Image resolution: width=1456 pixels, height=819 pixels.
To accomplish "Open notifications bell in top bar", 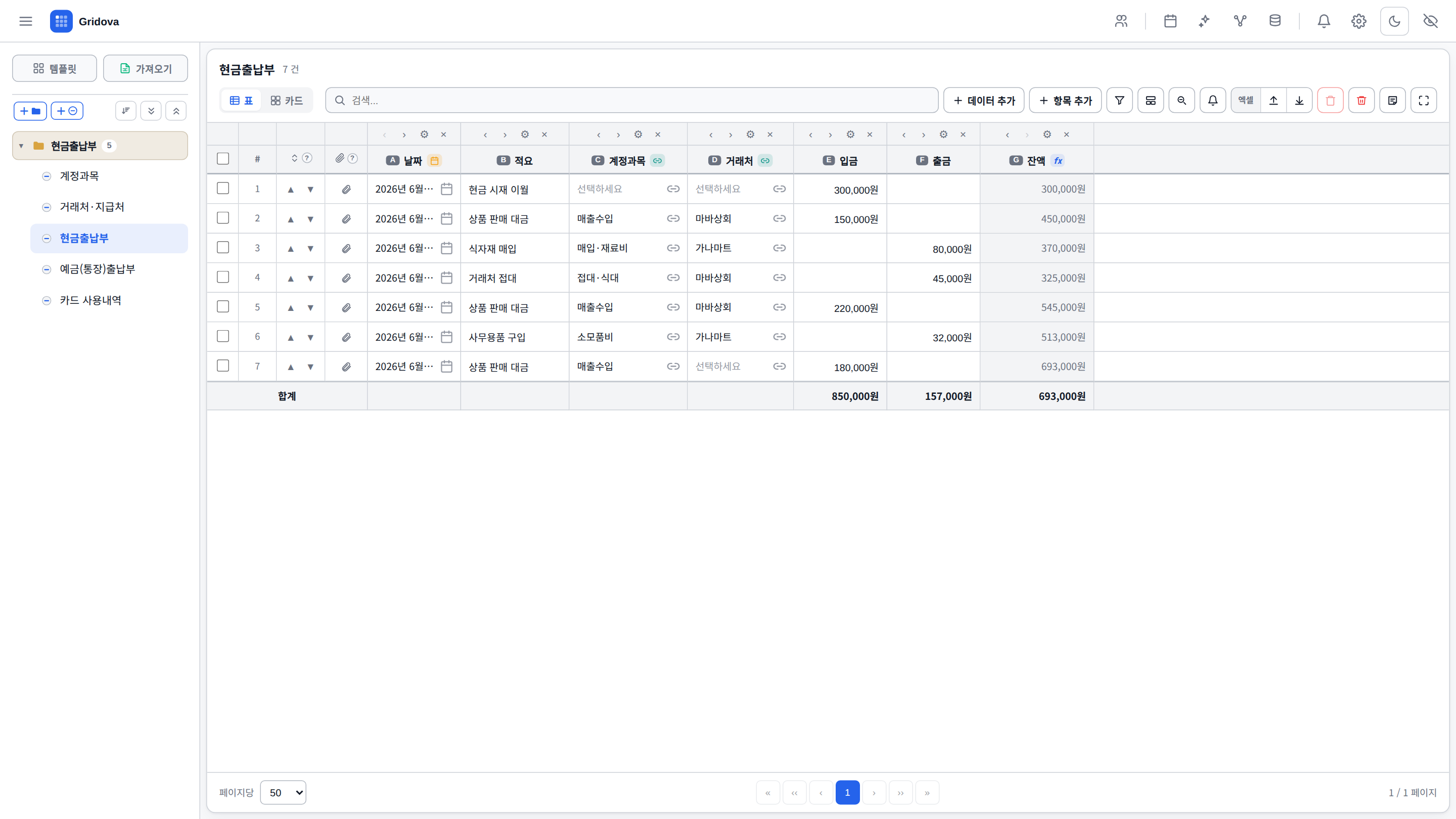I will click(1324, 21).
